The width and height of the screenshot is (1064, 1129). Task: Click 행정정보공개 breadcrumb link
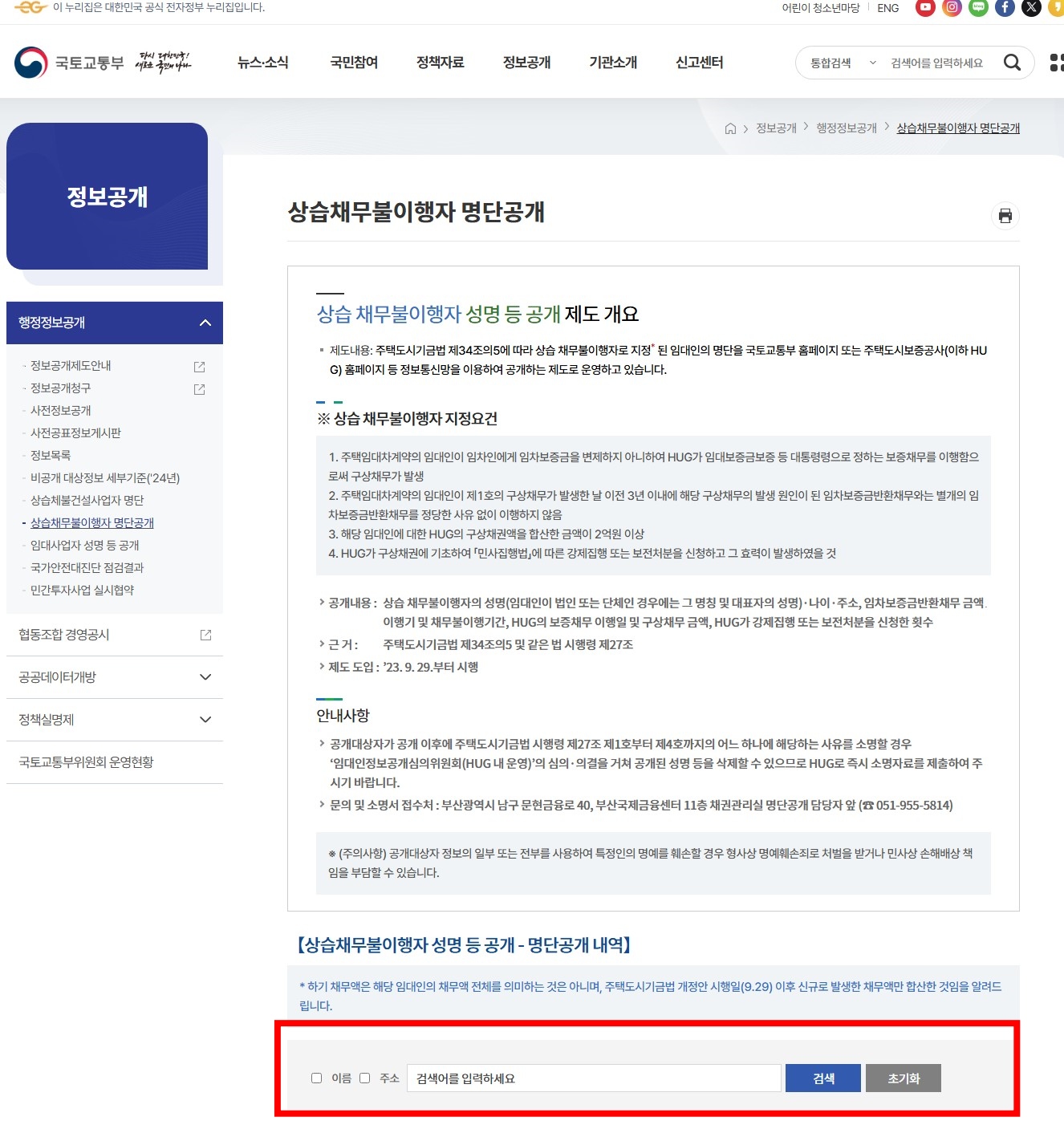click(847, 128)
